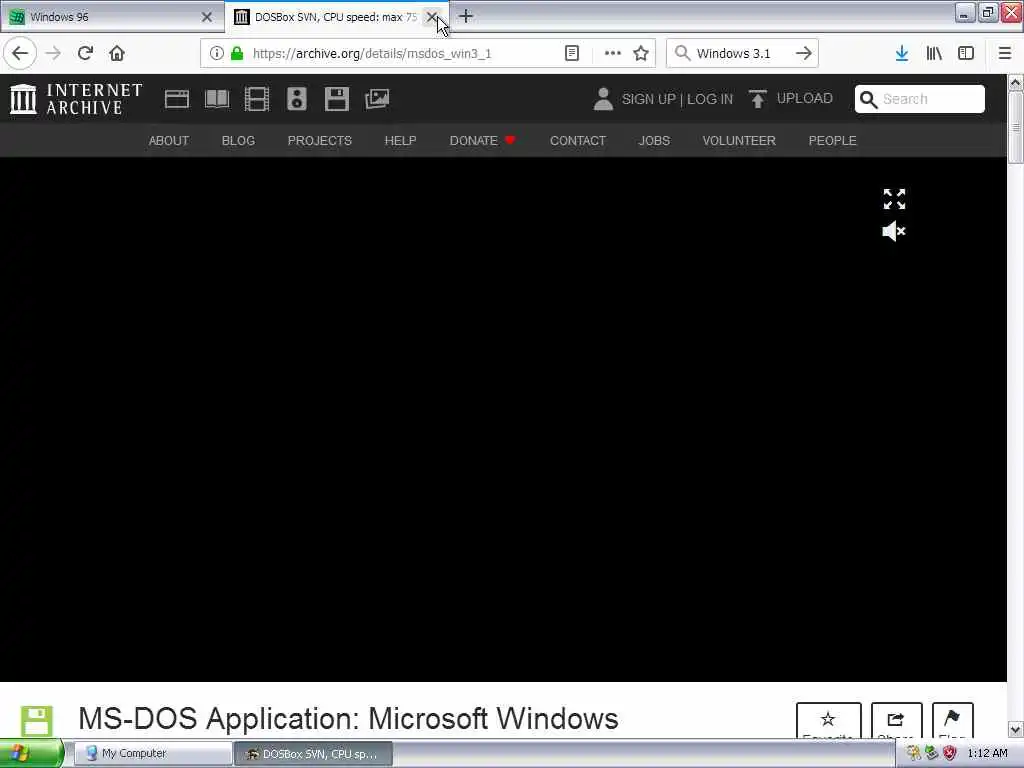Click the page scrollbar down arrow
This screenshot has width=1024, height=768.
pyautogui.click(x=1015, y=729)
